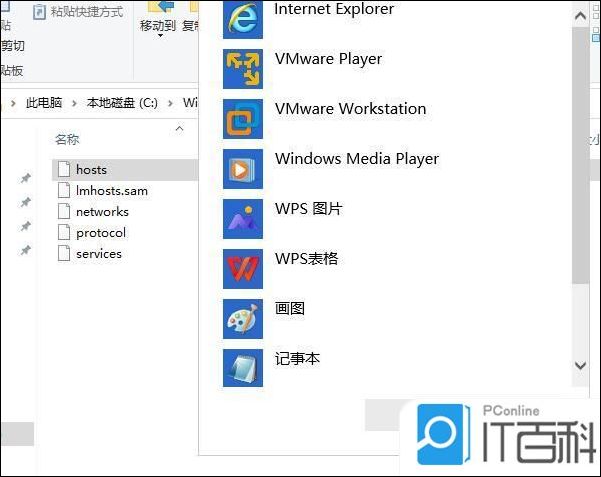The width and height of the screenshot is (601, 477).
Task: Click 移动到 button label
Action: pos(158,26)
